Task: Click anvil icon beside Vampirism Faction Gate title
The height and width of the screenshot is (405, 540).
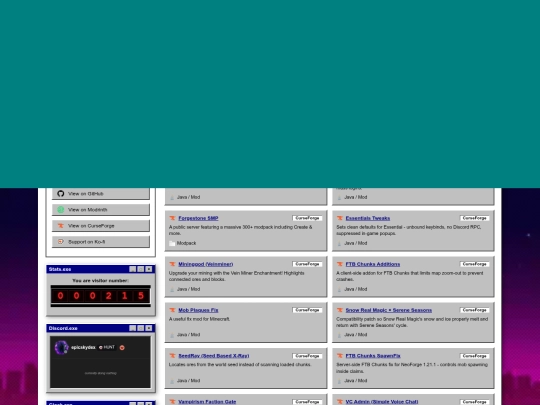Action: tap(172, 402)
